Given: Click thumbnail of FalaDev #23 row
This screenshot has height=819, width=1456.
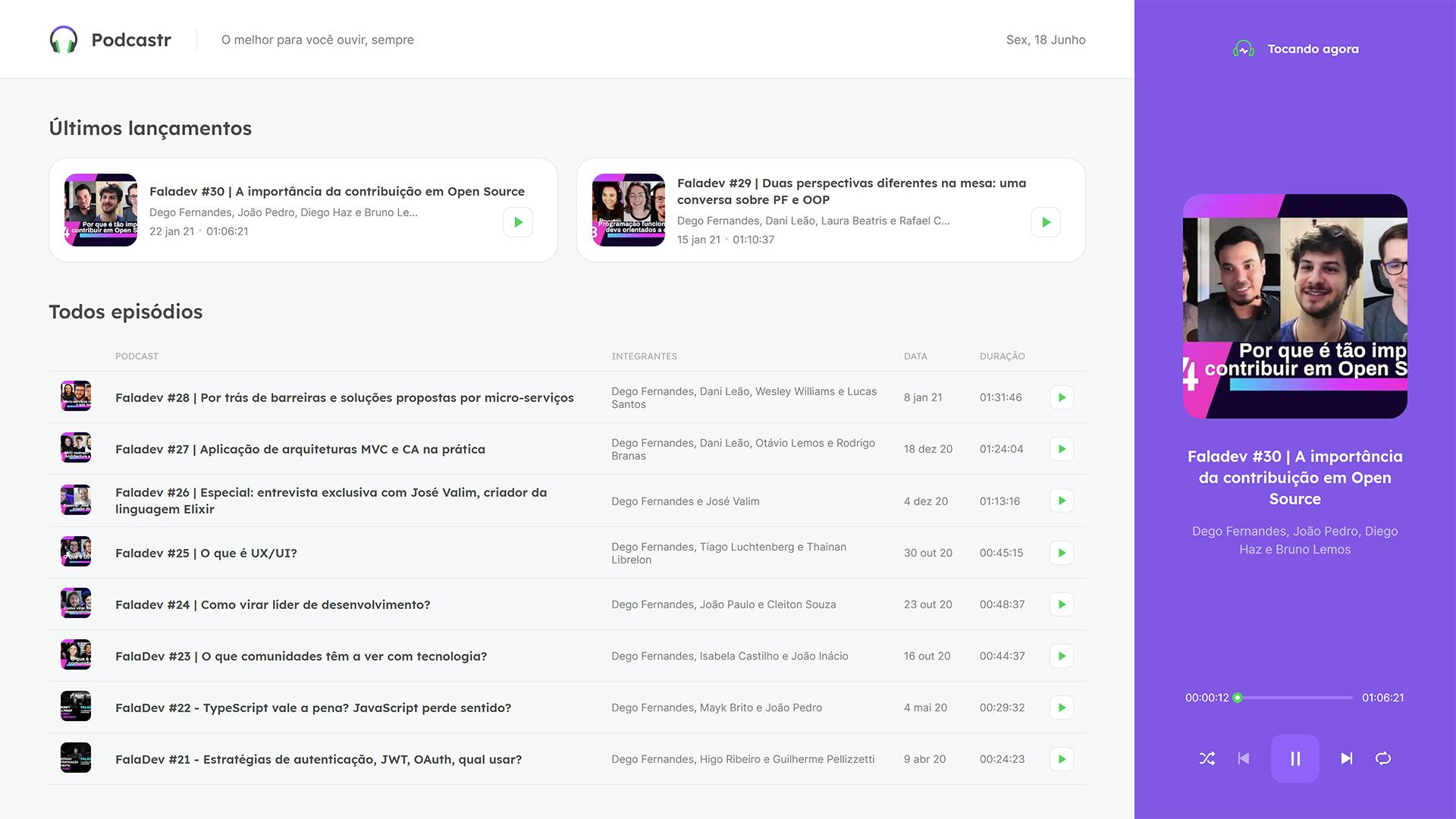Looking at the screenshot, I should [76, 654].
